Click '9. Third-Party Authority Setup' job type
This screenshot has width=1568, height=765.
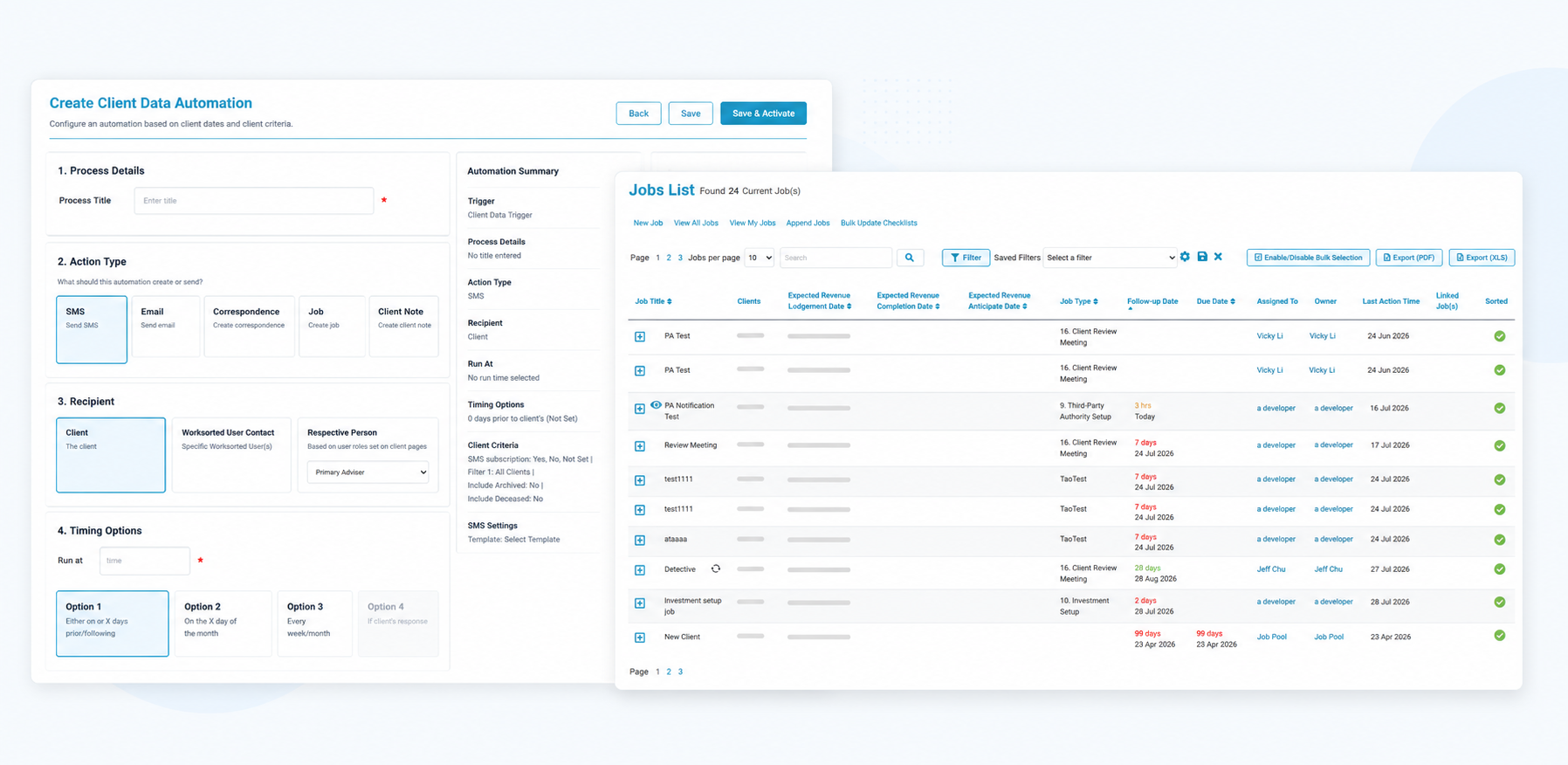(x=1085, y=410)
